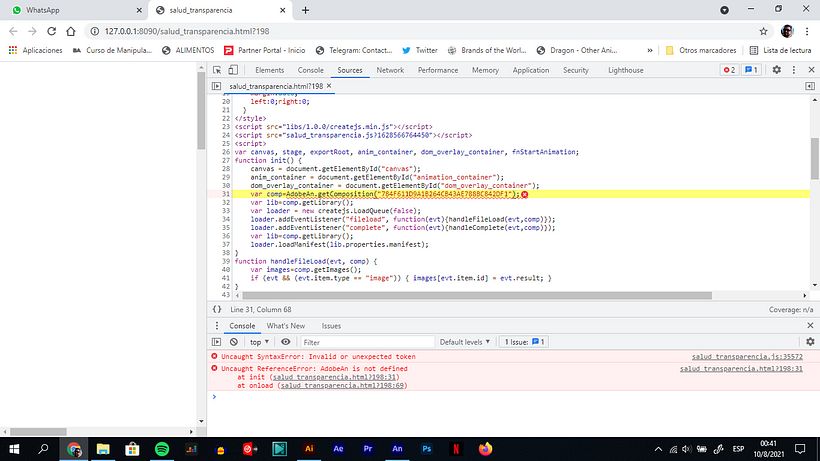Focus the console Filter field
The image size is (820, 461).
(x=367, y=342)
